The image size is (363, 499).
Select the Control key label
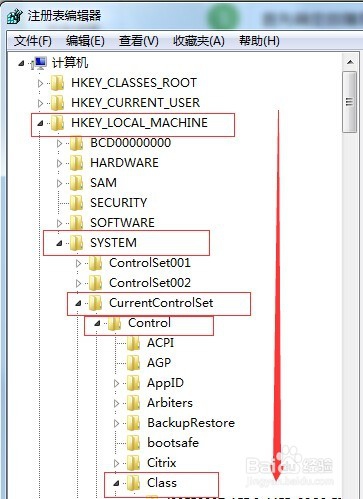tap(149, 322)
